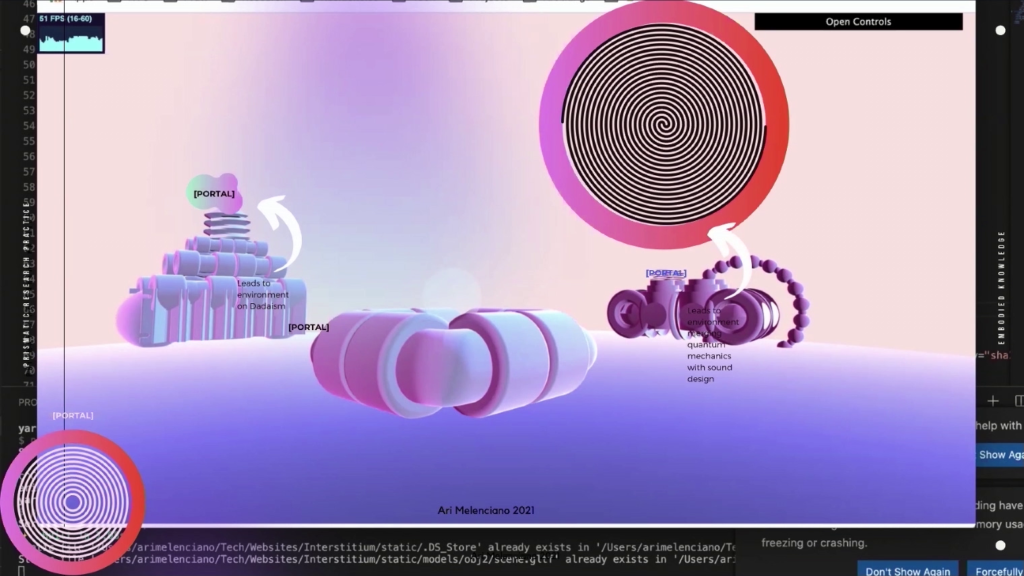Image resolution: width=1024 pixels, height=576 pixels.
Task: Click the 'Ari Melenciano 2021' credit text
Action: pos(486,510)
